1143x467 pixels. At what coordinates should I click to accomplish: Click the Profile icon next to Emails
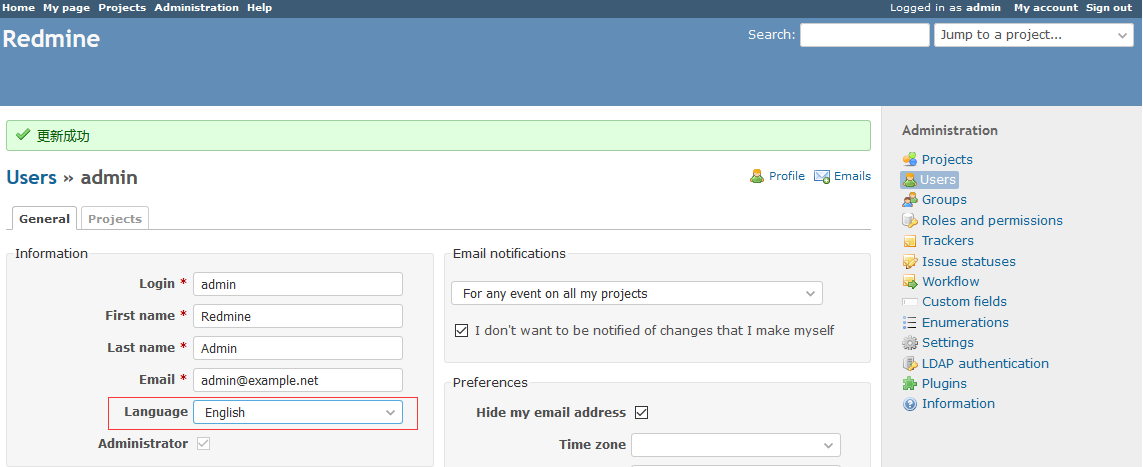(757, 177)
